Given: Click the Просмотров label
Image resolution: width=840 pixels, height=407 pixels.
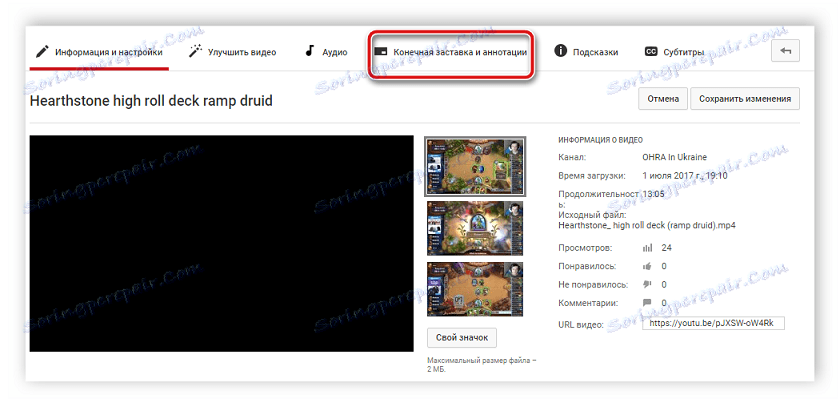Looking at the screenshot, I should click(585, 248).
